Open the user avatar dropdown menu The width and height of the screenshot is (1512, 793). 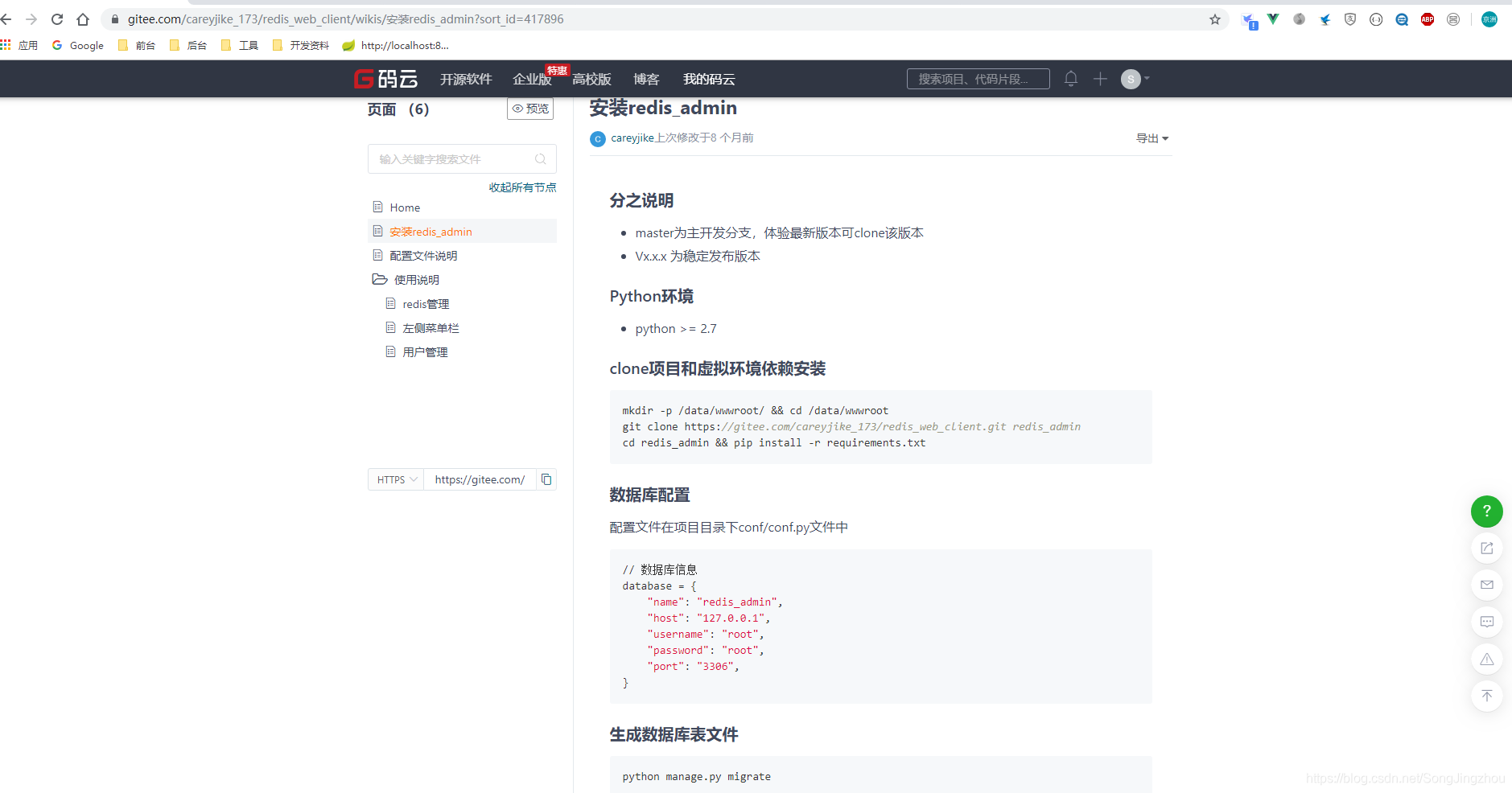pyautogui.click(x=1135, y=79)
